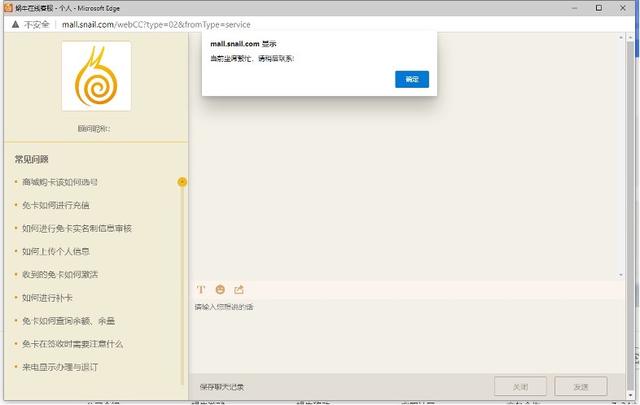640x405 pixels.
Task: Open FAQ 如何进行补卡
Action: [x=47, y=297]
